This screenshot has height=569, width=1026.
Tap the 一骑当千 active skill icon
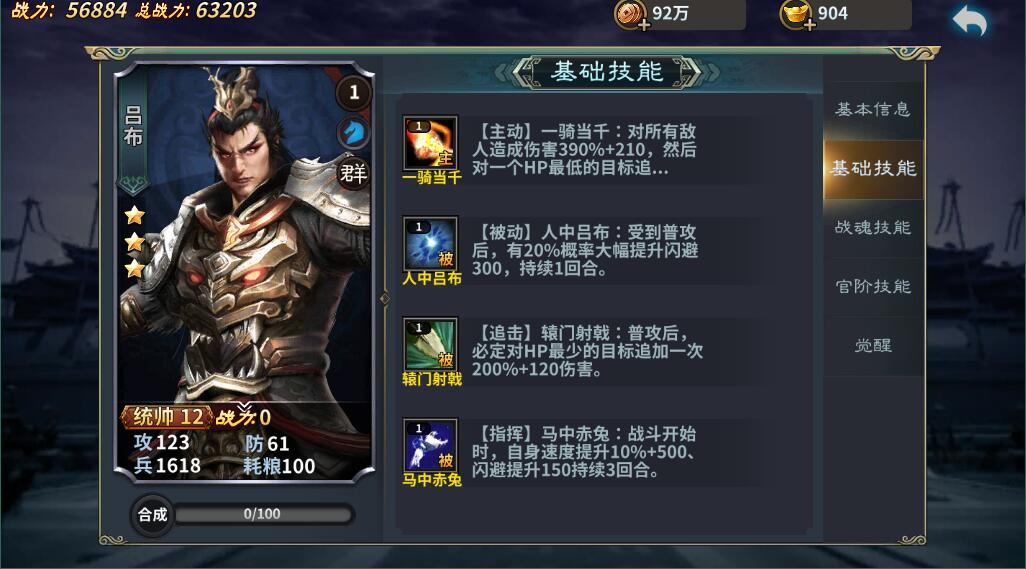click(430, 143)
